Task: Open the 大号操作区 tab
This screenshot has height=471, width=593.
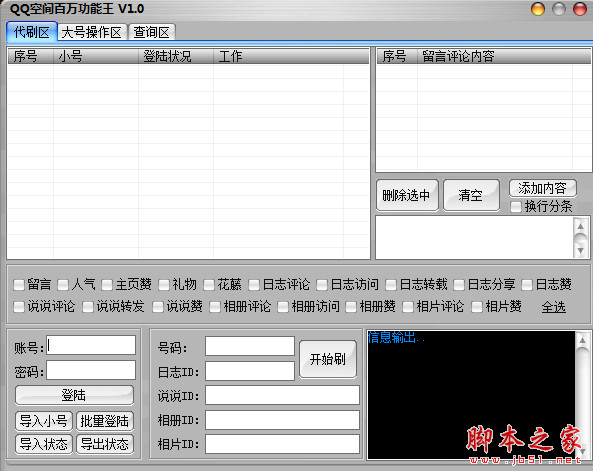Action: [x=92, y=33]
